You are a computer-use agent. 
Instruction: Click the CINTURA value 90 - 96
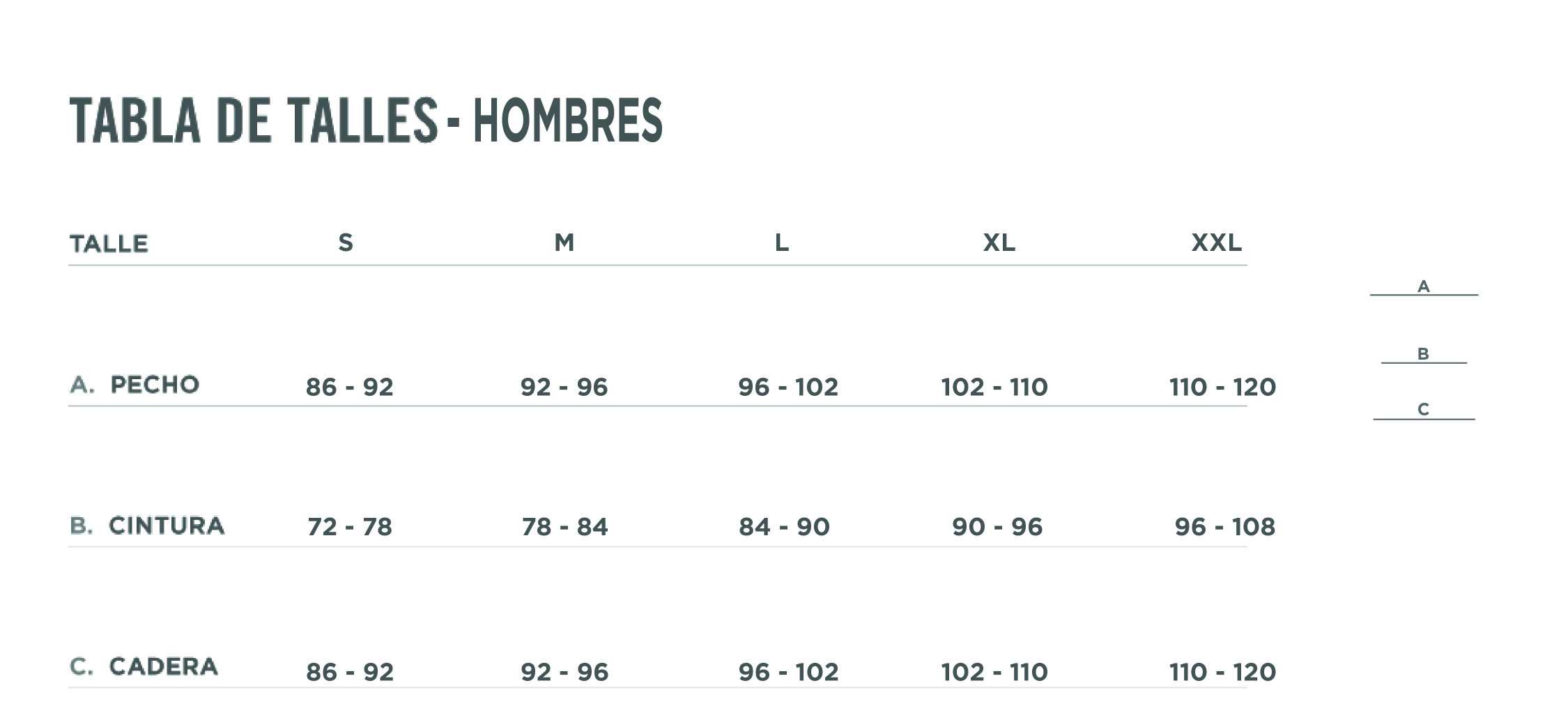pyautogui.click(x=997, y=527)
